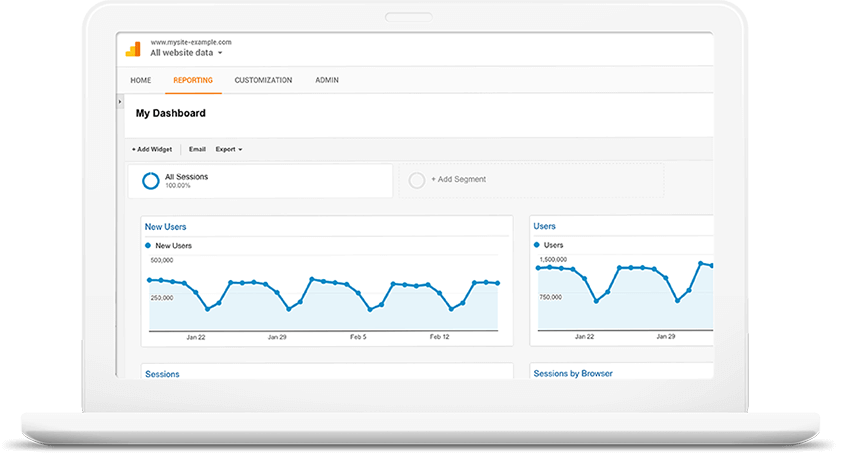
Task: Open the Export dropdown menu
Action: [x=228, y=149]
